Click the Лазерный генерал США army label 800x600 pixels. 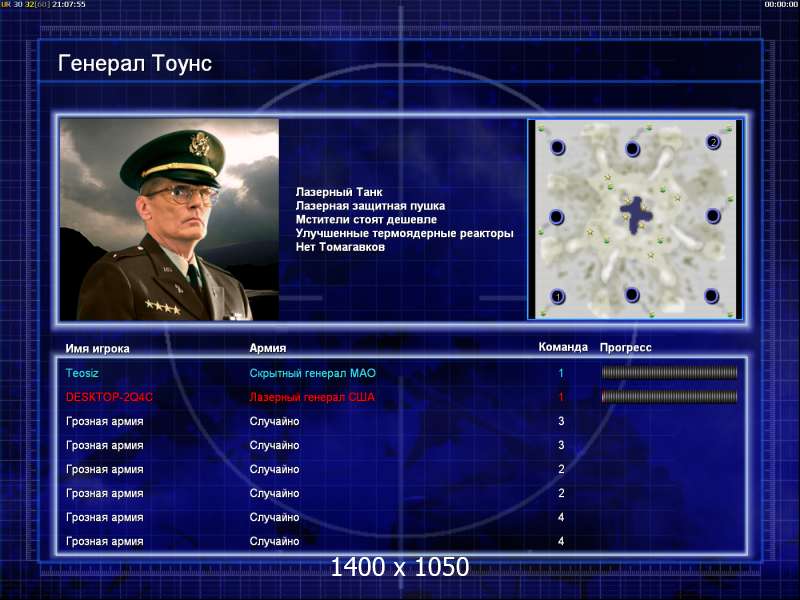point(312,397)
